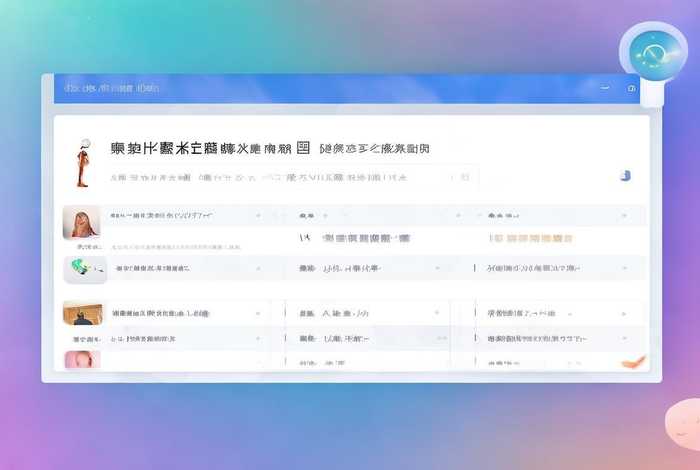
Task: Click the round blue globe icon above the window
Action: [x=654, y=53]
